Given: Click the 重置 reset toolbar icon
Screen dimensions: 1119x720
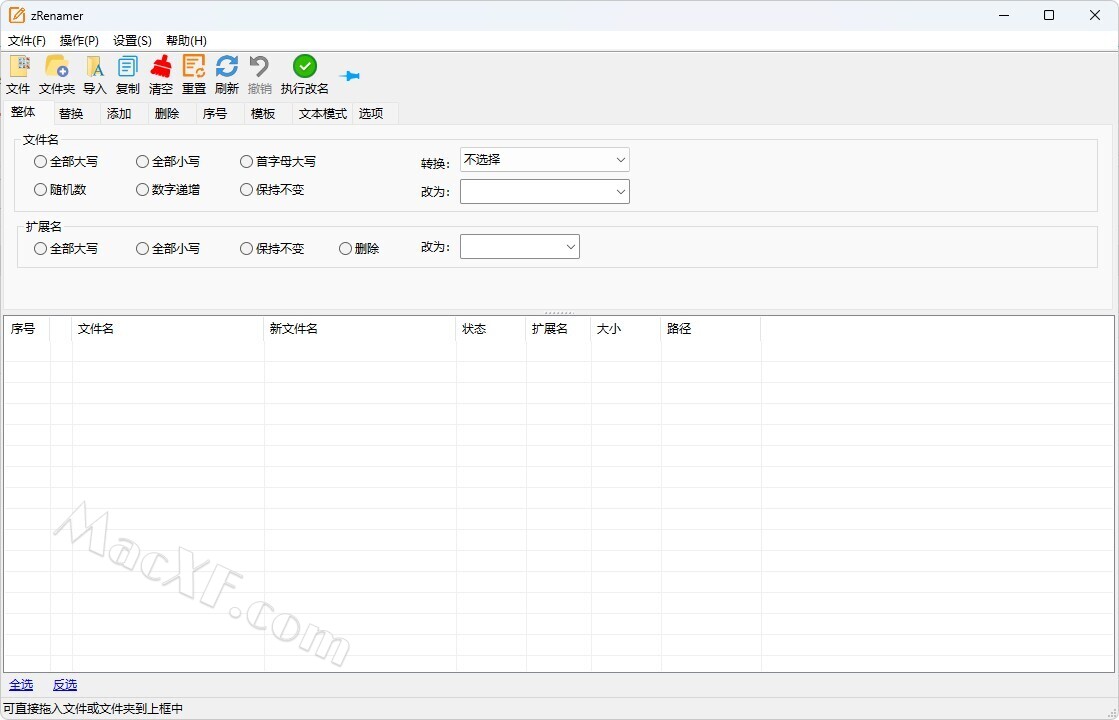Looking at the screenshot, I should click(x=194, y=67).
